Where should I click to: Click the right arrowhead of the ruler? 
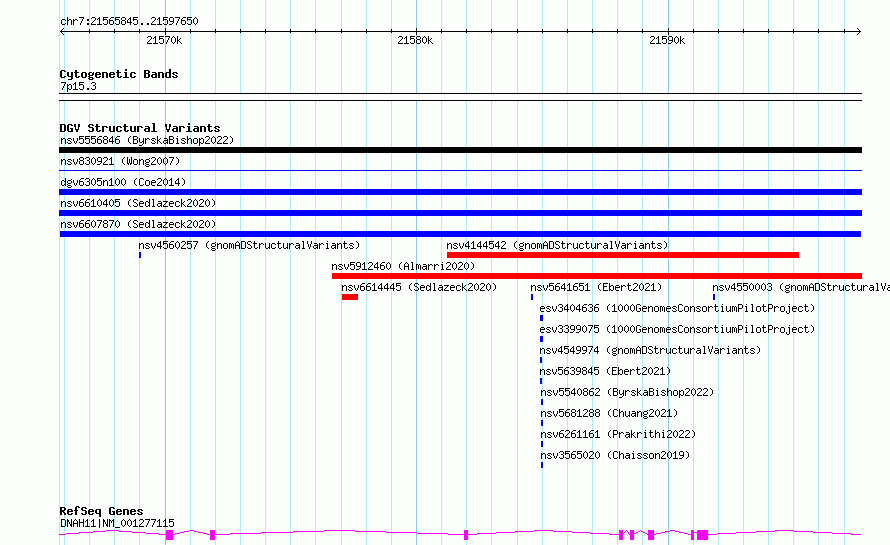pyautogui.click(x=859, y=32)
